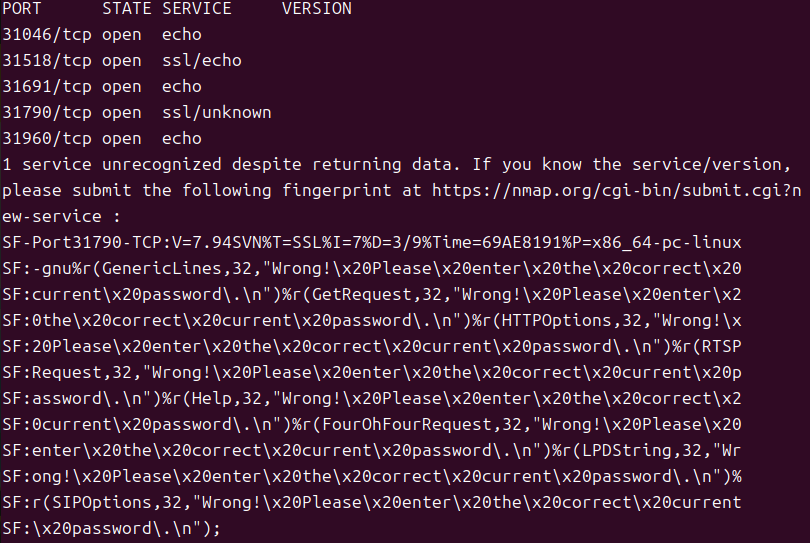Click the STATE column header
This screenshot has width=810, height=543.
pos(127,9)
